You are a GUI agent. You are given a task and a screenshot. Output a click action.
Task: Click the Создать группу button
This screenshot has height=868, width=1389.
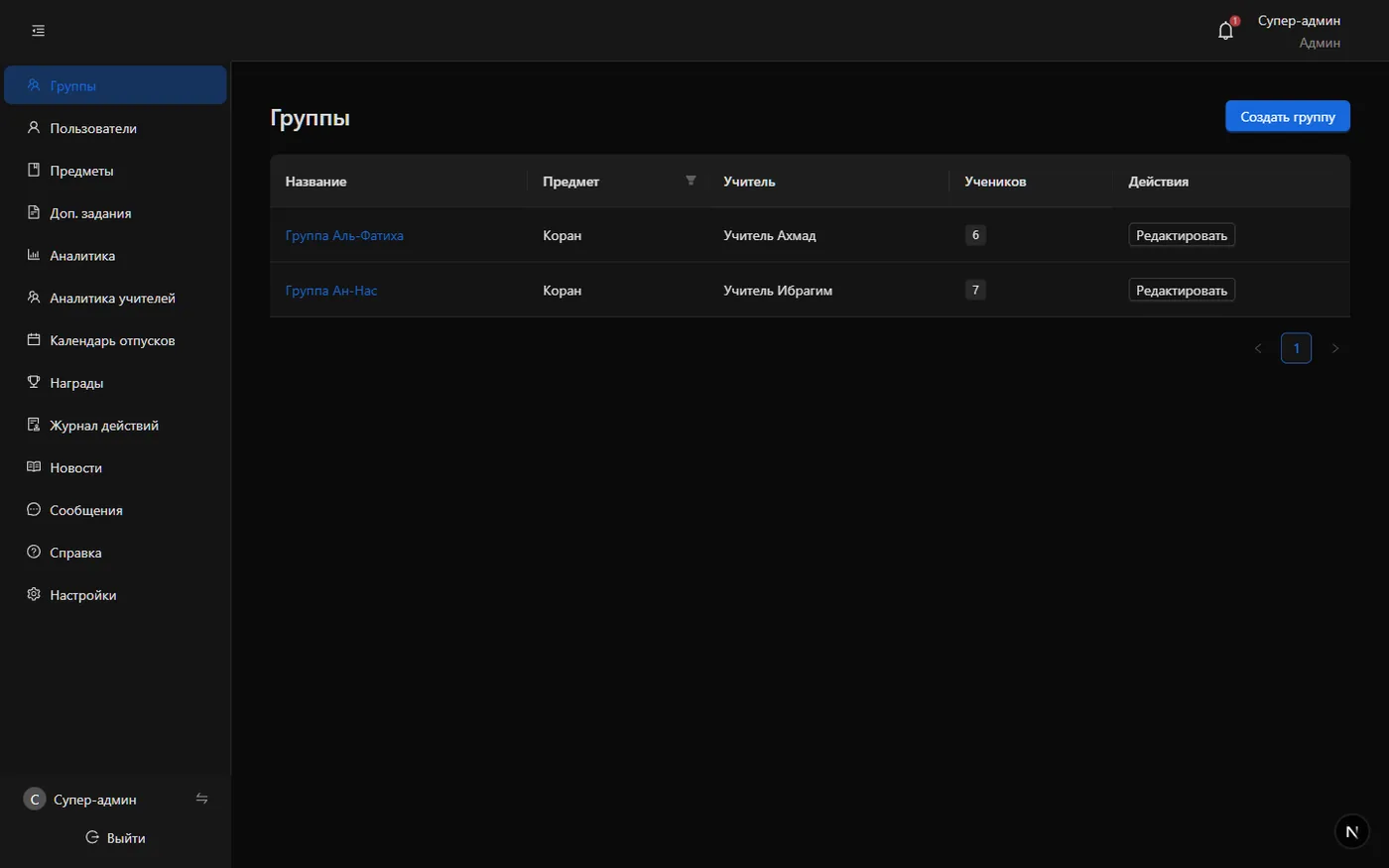tap(1288, 116)
